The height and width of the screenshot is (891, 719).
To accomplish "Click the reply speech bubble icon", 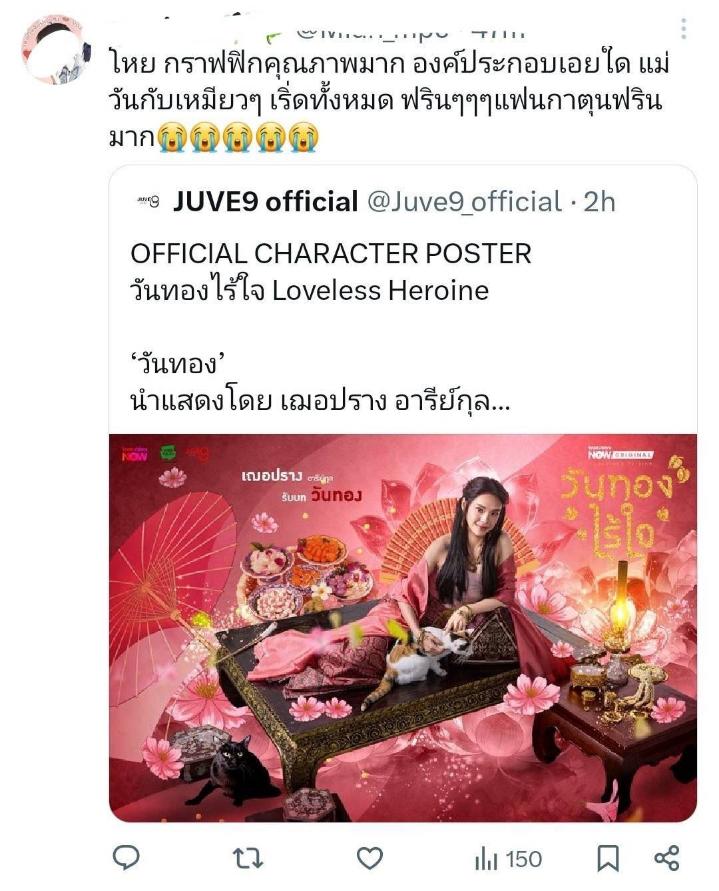I will tap(126, 857).
